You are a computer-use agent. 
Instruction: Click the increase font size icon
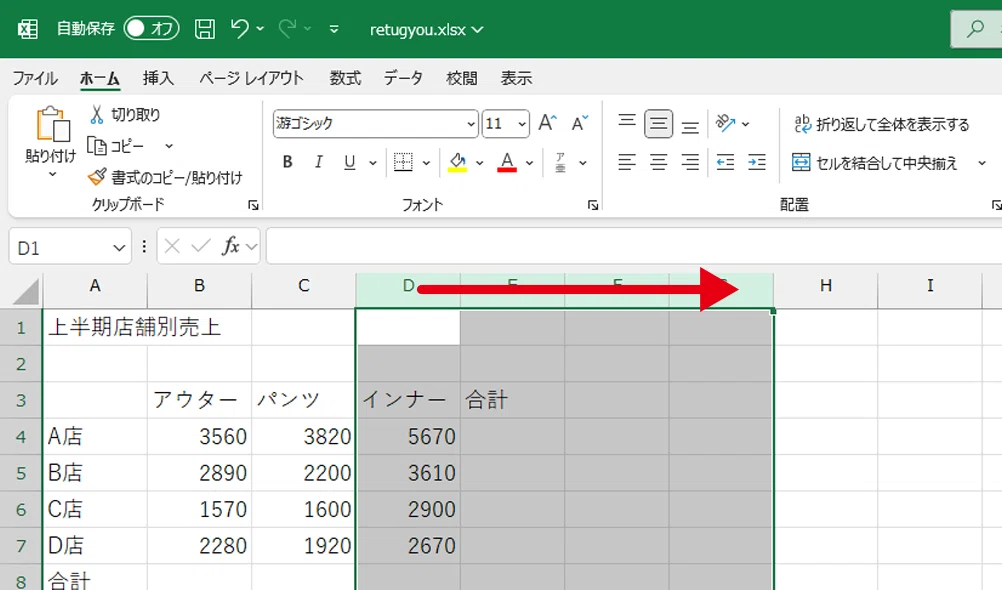pyautogui.click(x=547, y=123)
